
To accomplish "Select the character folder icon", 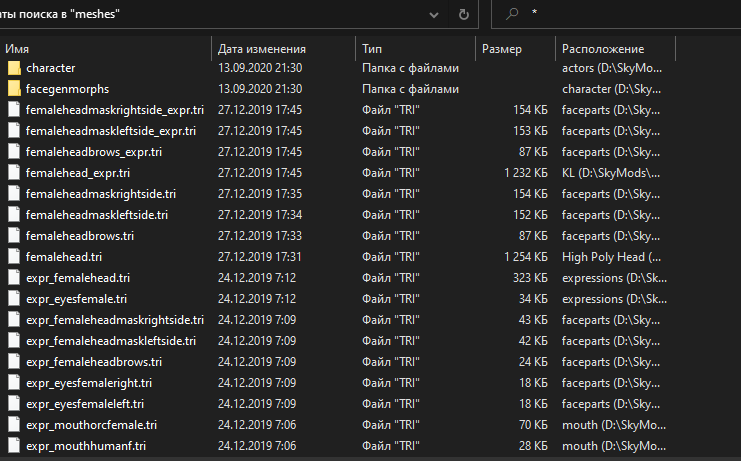I will (14, 68).
